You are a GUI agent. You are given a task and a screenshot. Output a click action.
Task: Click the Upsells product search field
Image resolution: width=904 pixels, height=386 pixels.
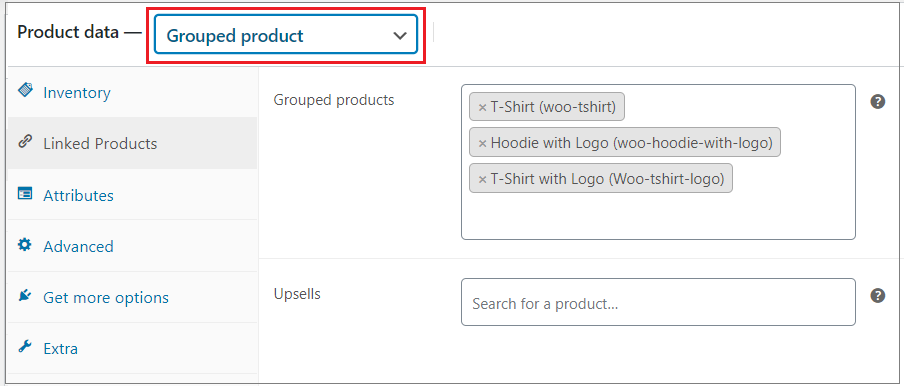(x=658, y=302)
